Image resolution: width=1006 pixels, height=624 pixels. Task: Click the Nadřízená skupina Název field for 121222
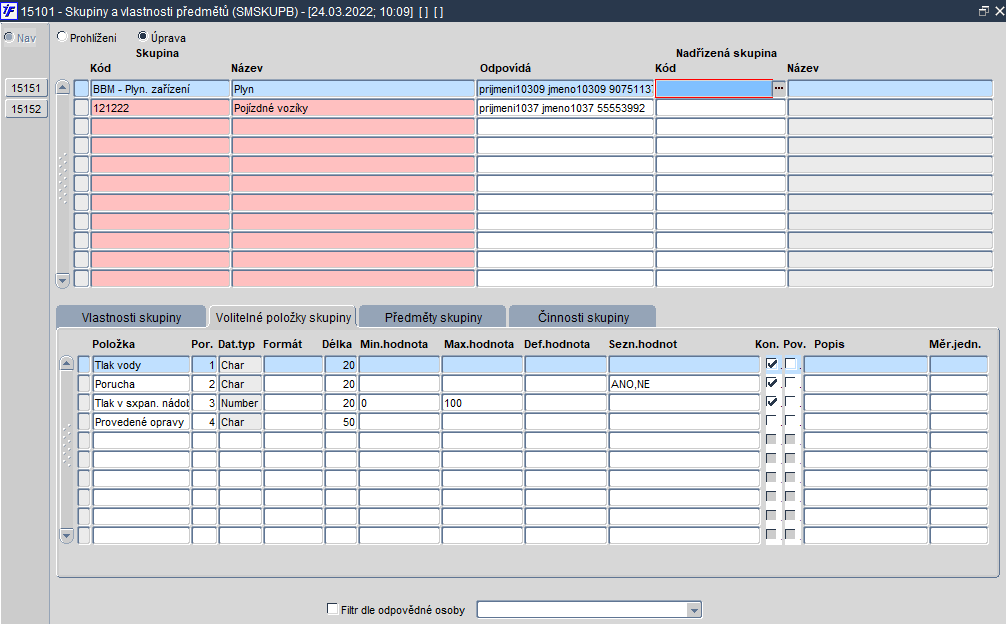click(890, 108)
